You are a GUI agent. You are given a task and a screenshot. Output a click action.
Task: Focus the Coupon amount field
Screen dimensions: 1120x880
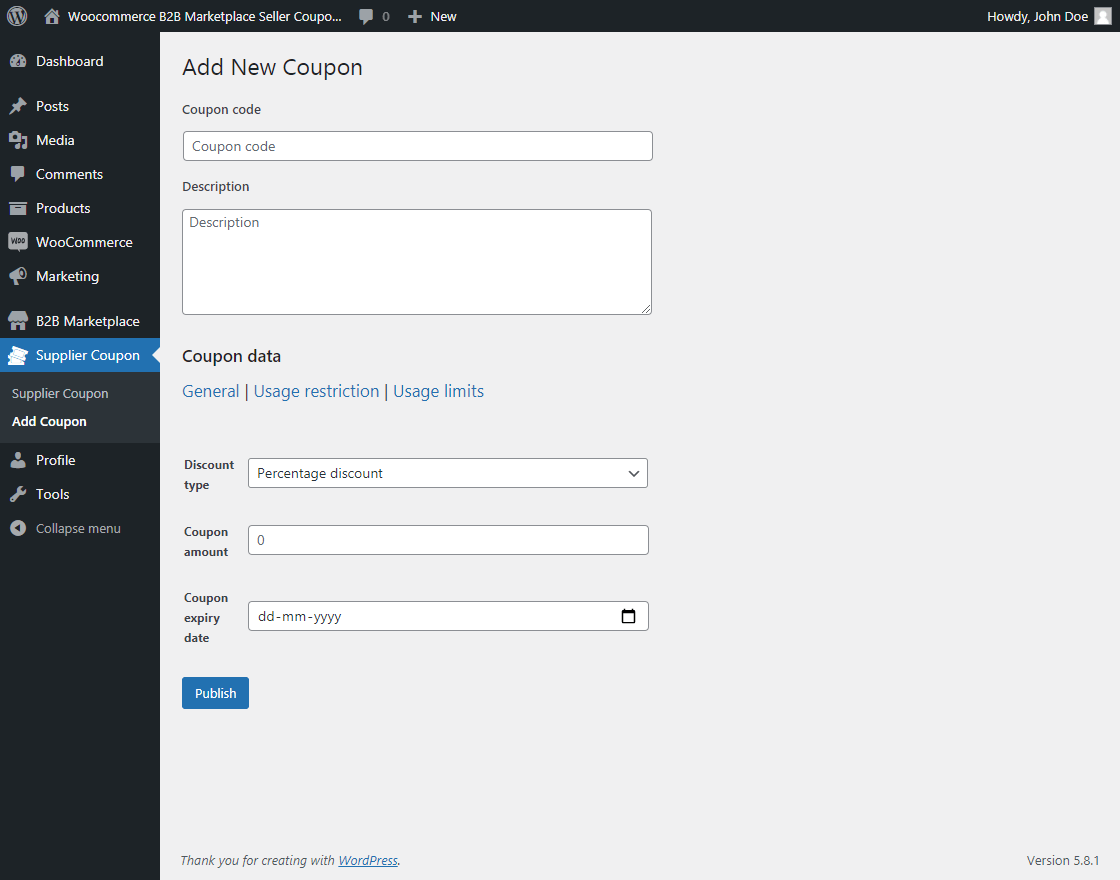[448, 540]
